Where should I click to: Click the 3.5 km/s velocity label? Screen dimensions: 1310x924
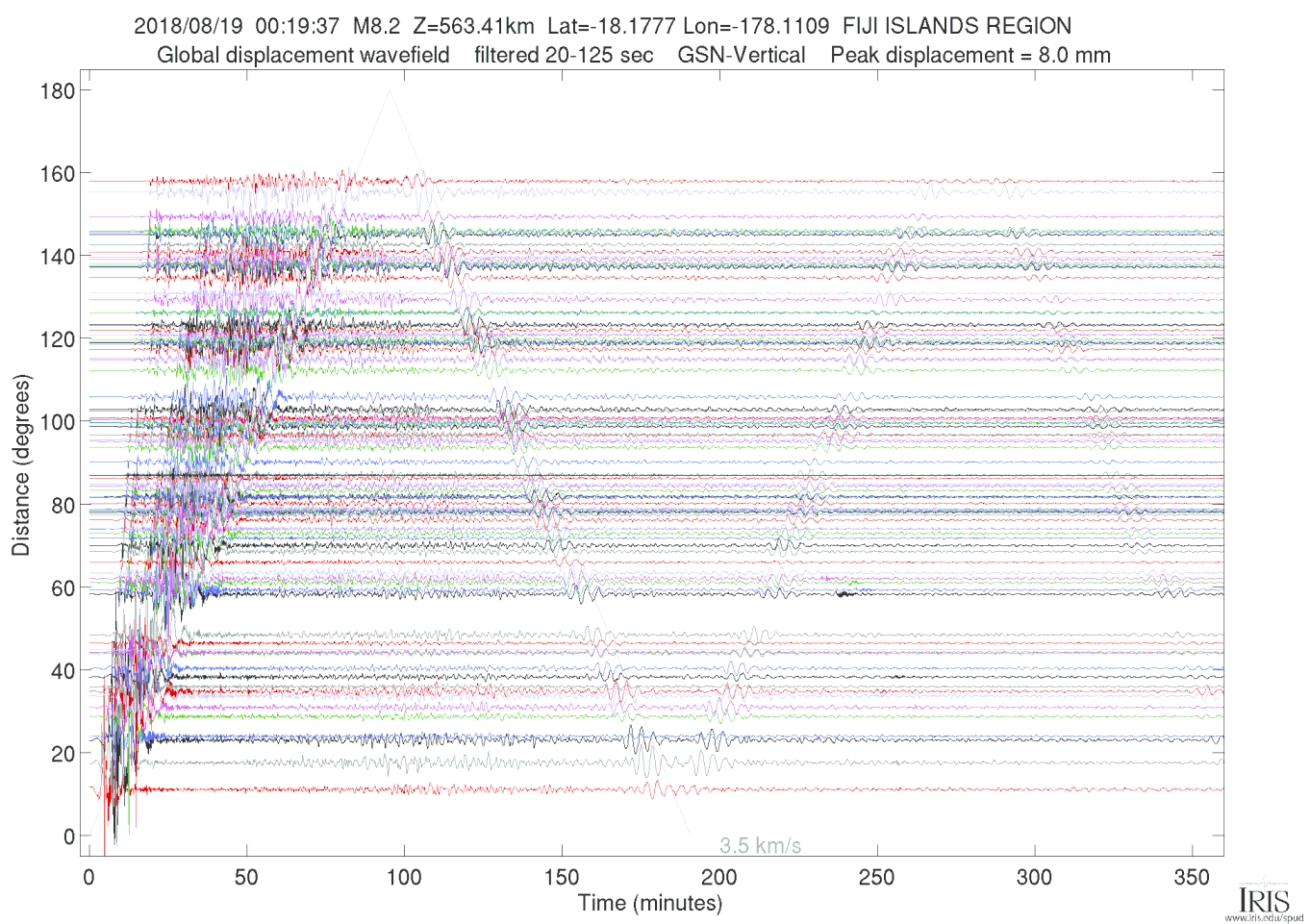tap(760, 846)
